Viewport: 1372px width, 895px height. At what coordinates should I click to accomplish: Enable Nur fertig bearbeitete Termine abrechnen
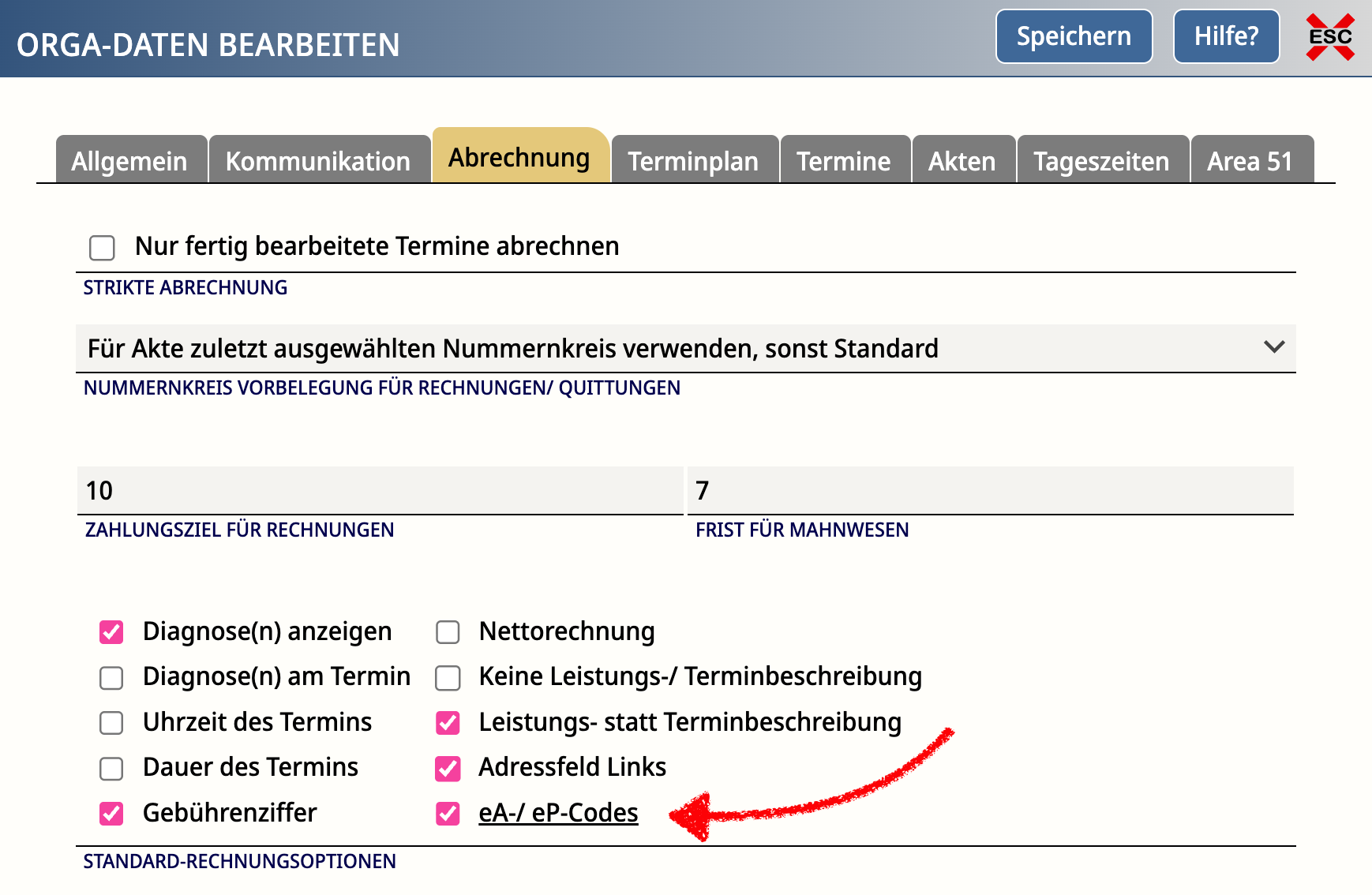[103, 247]
